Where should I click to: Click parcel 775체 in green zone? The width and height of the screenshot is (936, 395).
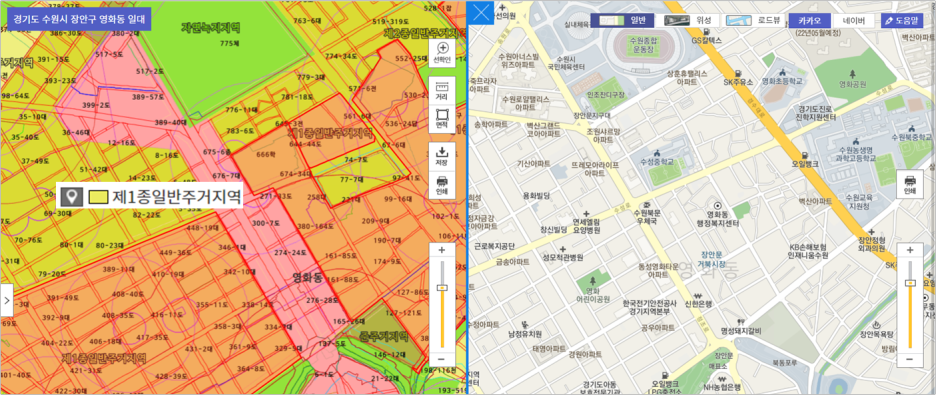(x=229, y=44)
